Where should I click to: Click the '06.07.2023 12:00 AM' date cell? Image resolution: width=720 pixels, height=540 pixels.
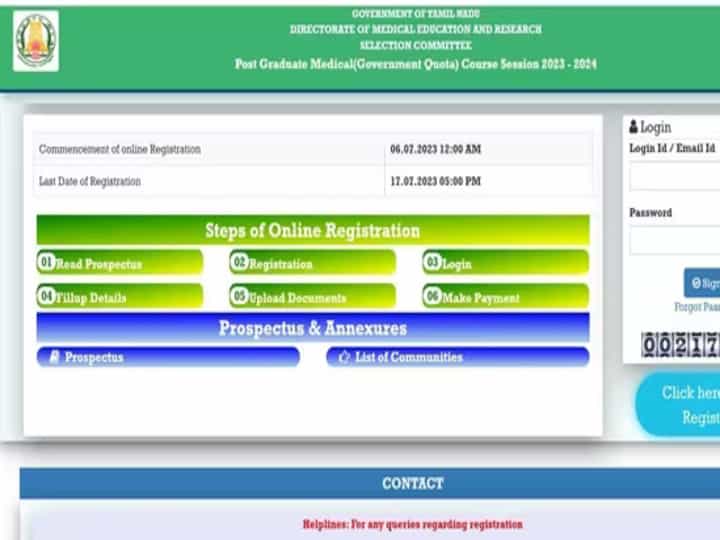pyautogui.click(x=435, y=149)
